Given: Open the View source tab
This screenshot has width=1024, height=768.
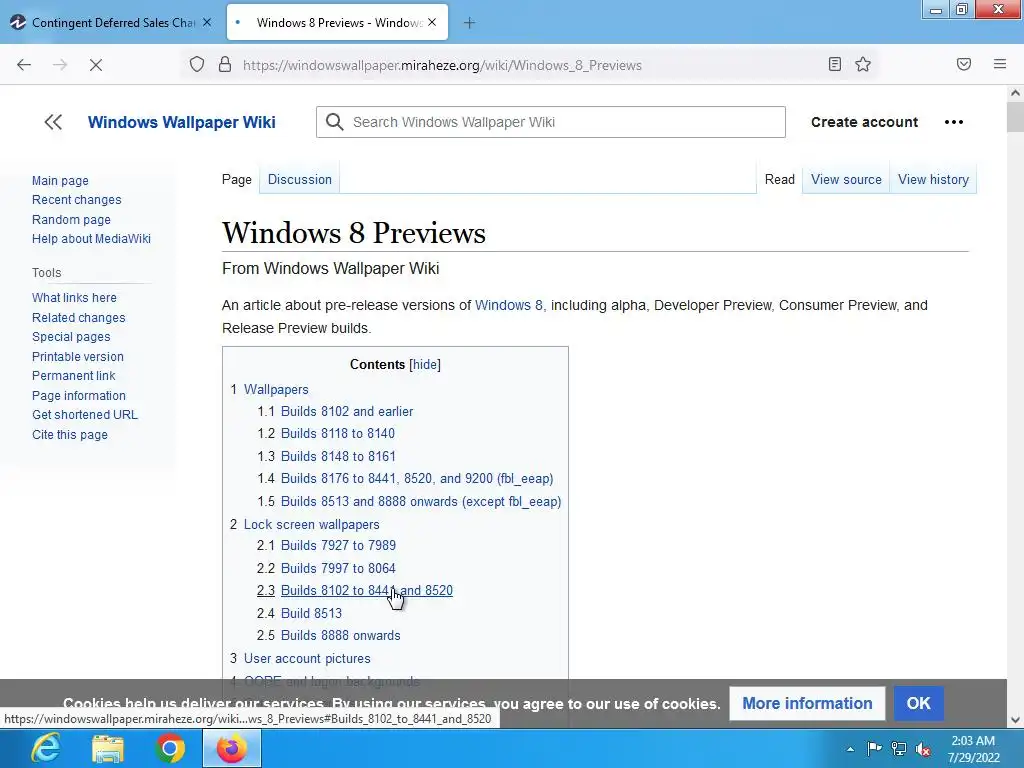Looking at the screenshot, I should click(x=846, y=180).
